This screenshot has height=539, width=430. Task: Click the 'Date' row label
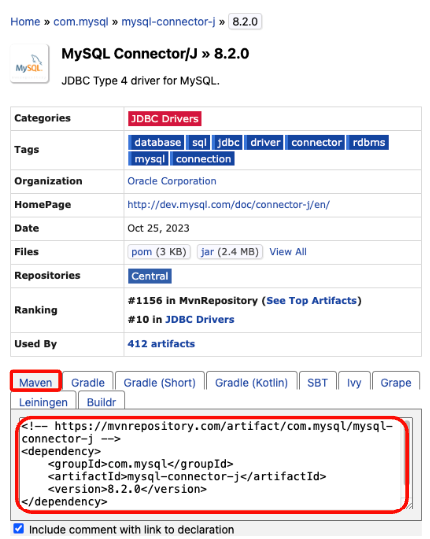coord(26,228)
